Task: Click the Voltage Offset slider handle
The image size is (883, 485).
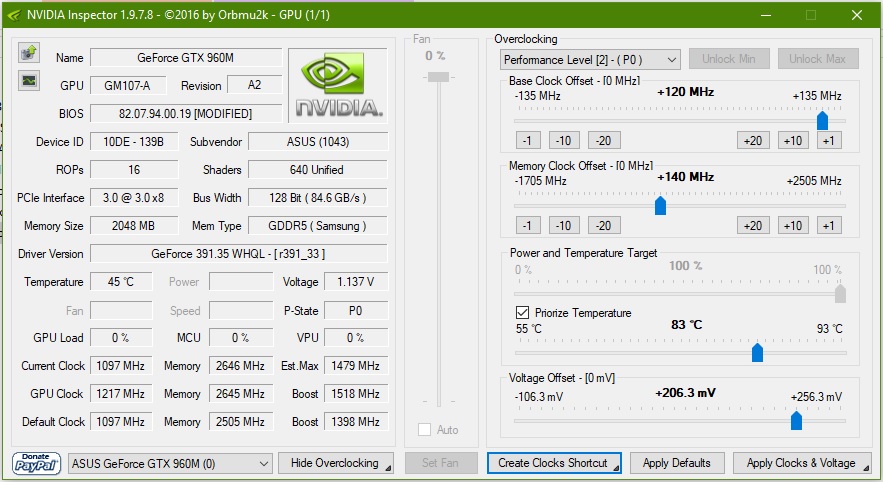Action: (796, 420)
